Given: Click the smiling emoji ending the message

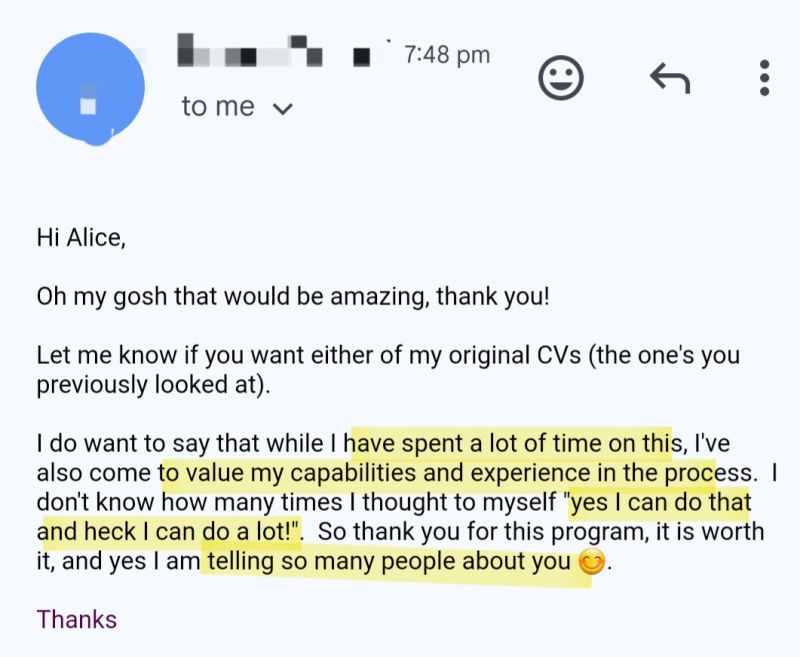Looking at the screenshot, I should coord(591,563).
